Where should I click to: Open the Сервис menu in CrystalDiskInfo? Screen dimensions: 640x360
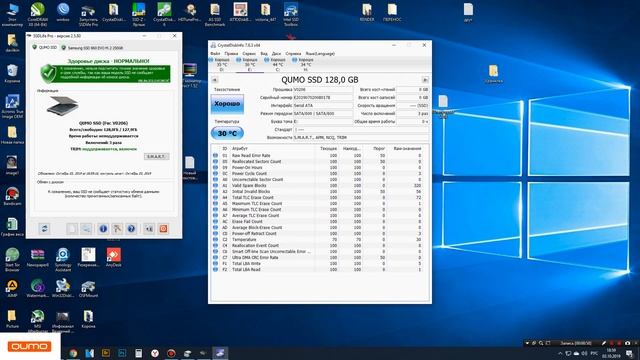coord(249,53)
